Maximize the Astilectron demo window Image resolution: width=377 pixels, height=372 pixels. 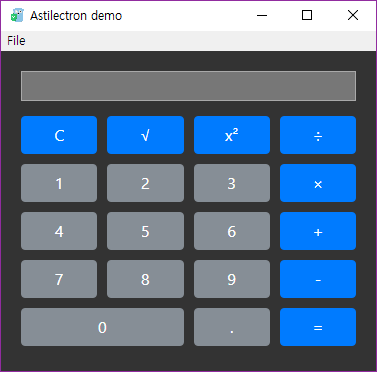307,15
